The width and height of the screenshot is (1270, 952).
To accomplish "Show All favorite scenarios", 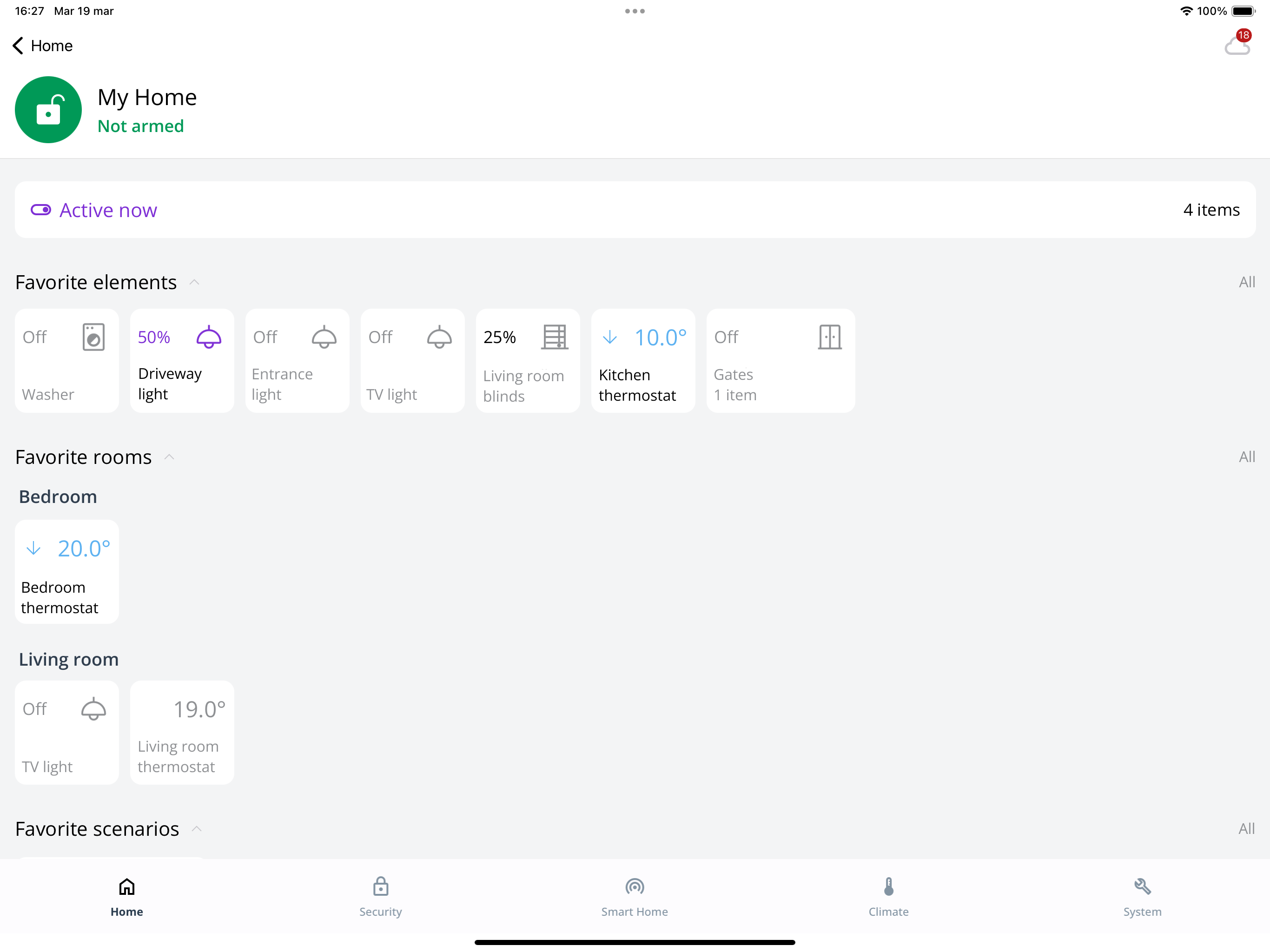I will (1246, 828).
